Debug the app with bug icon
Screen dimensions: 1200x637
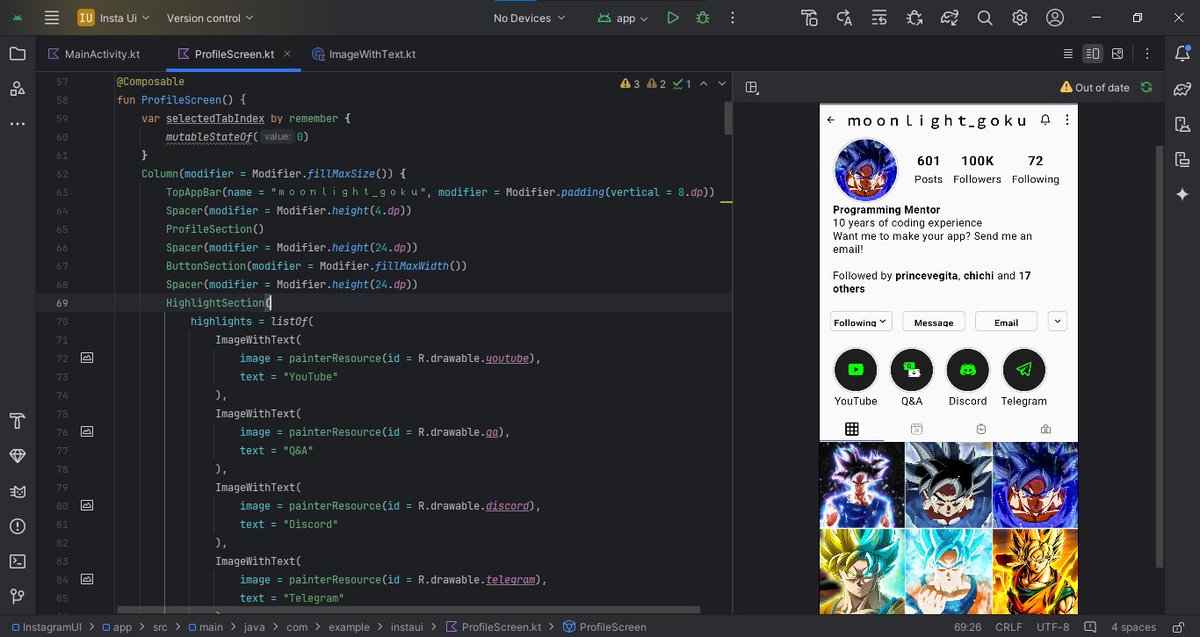point(703,18)
